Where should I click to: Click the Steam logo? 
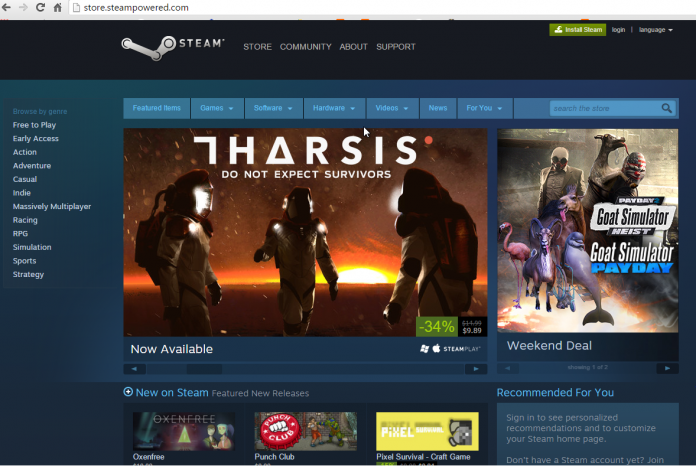click(x=173, y=47)
